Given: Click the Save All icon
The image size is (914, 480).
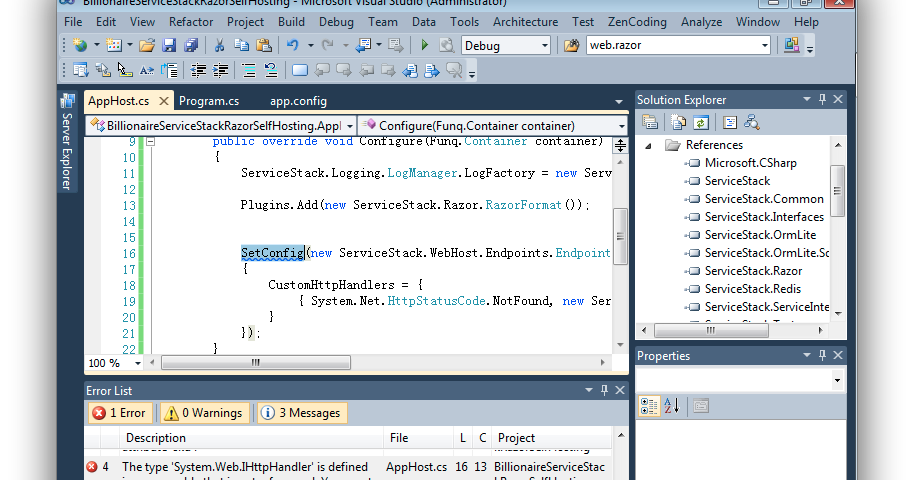Looking at the screenshot, I should (191, 45).
